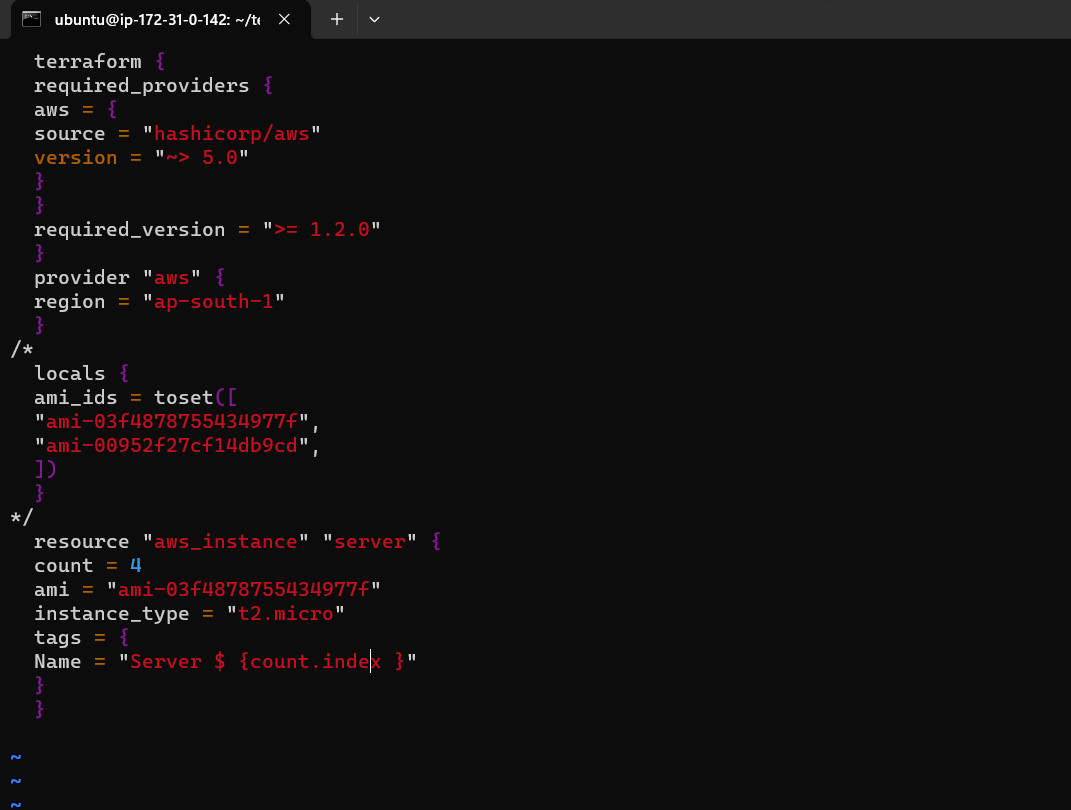Viewport: 1071px width, 810px height.
Task: Place cursor in version string ~> 5.0
Action: (201, 158)
